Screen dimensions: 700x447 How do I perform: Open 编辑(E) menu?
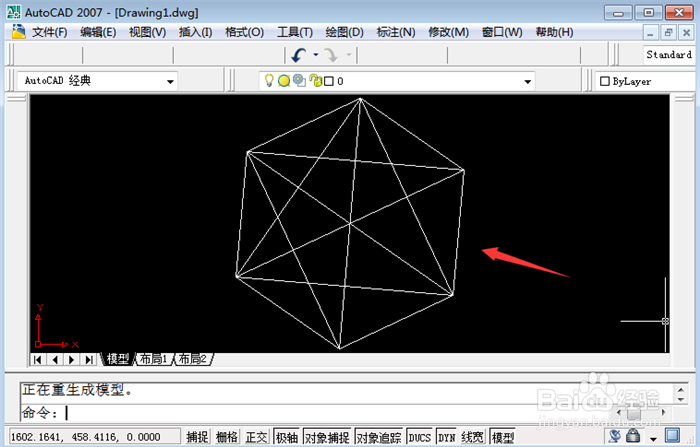98,32
